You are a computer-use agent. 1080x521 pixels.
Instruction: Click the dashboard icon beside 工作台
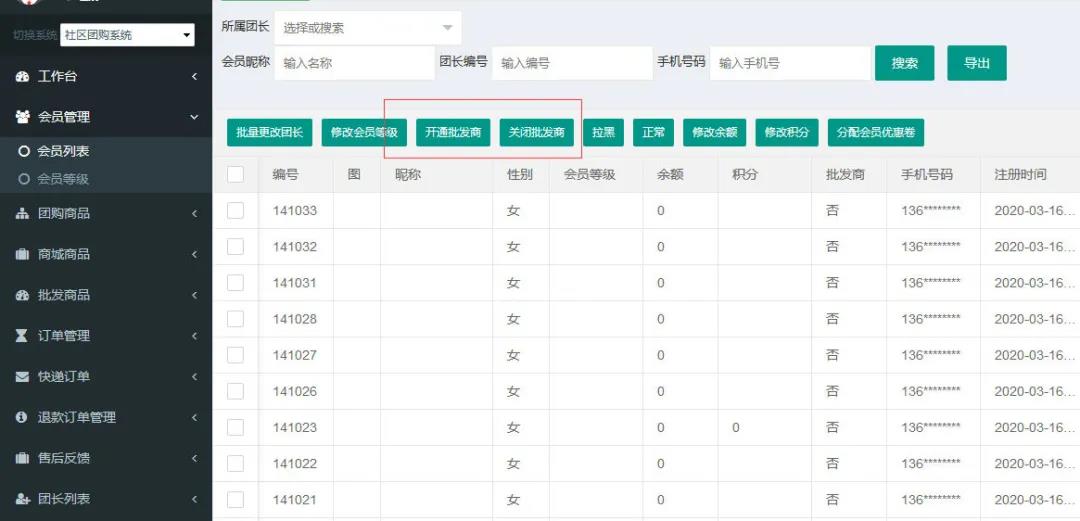point(22,77)
